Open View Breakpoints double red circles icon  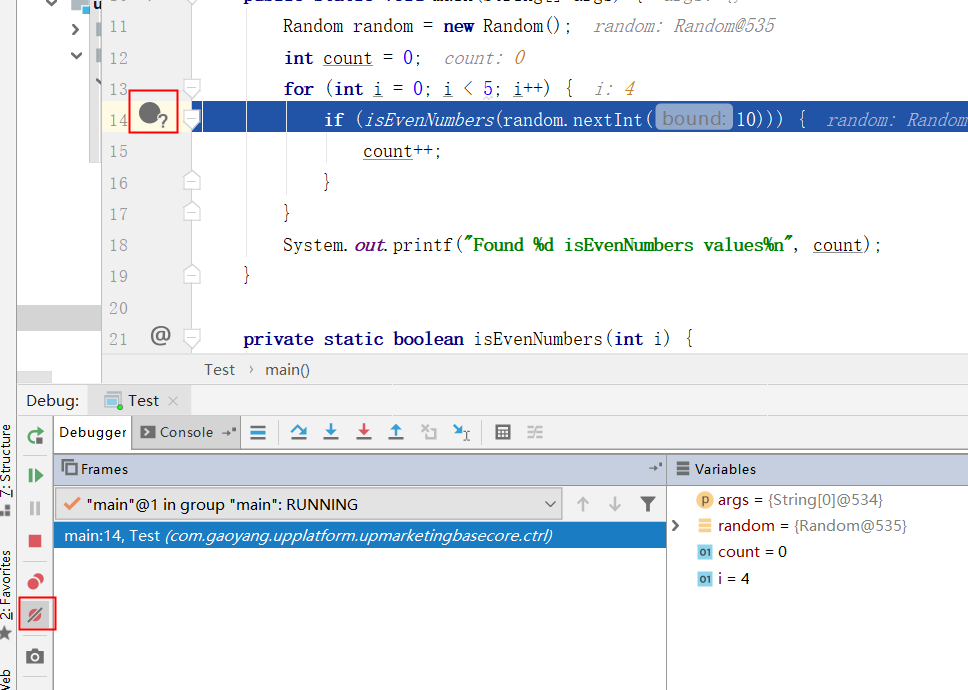pyautogui.click(x=35, y=581)
